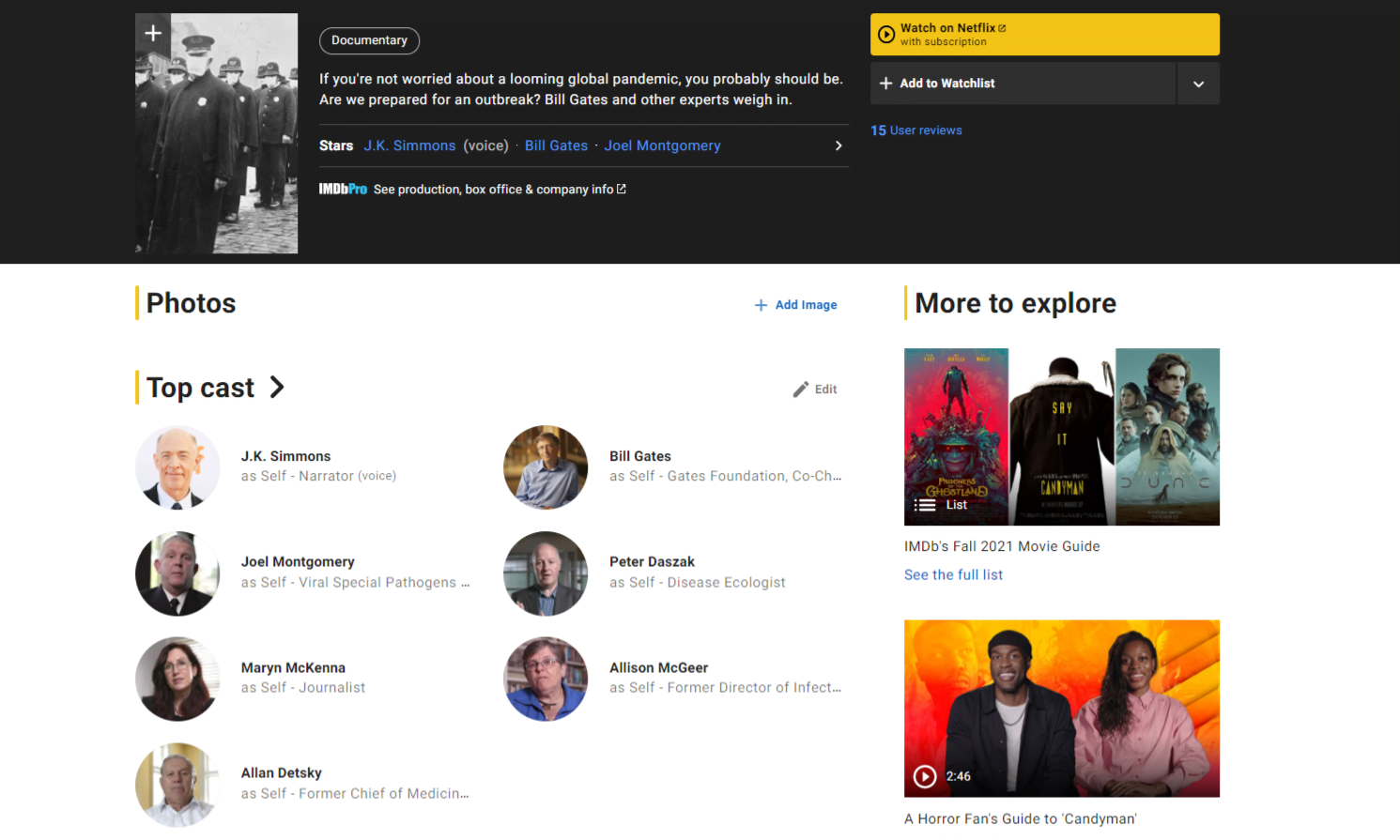
Task: Open the Top cast heading
Action: (x=200, y=388)
